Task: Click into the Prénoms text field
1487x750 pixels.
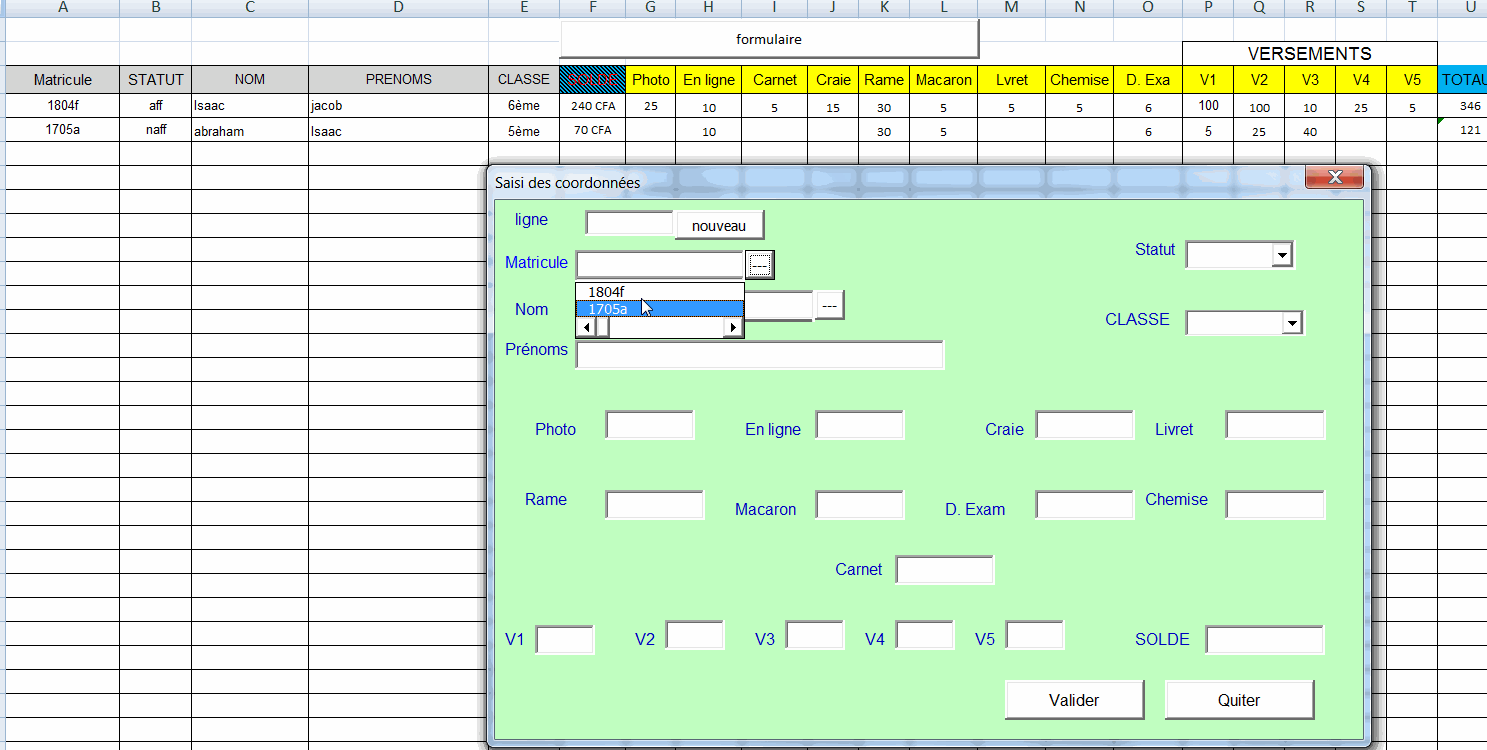Action: (760, 355)
